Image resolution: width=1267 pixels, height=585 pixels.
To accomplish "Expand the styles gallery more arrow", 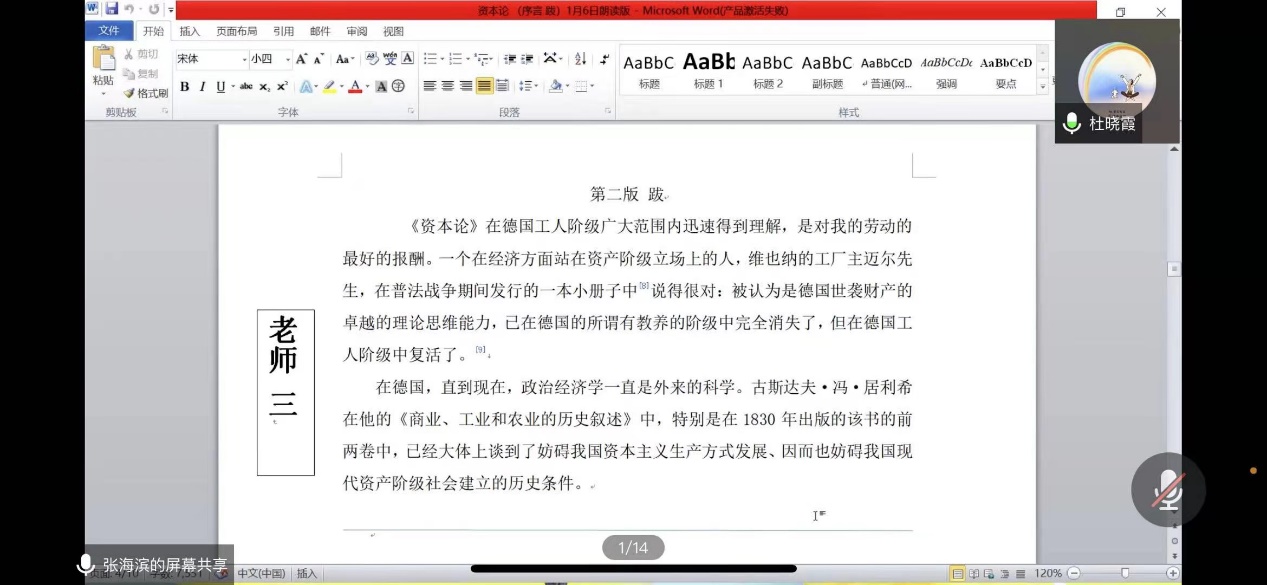I will (x=1043, y=87).
